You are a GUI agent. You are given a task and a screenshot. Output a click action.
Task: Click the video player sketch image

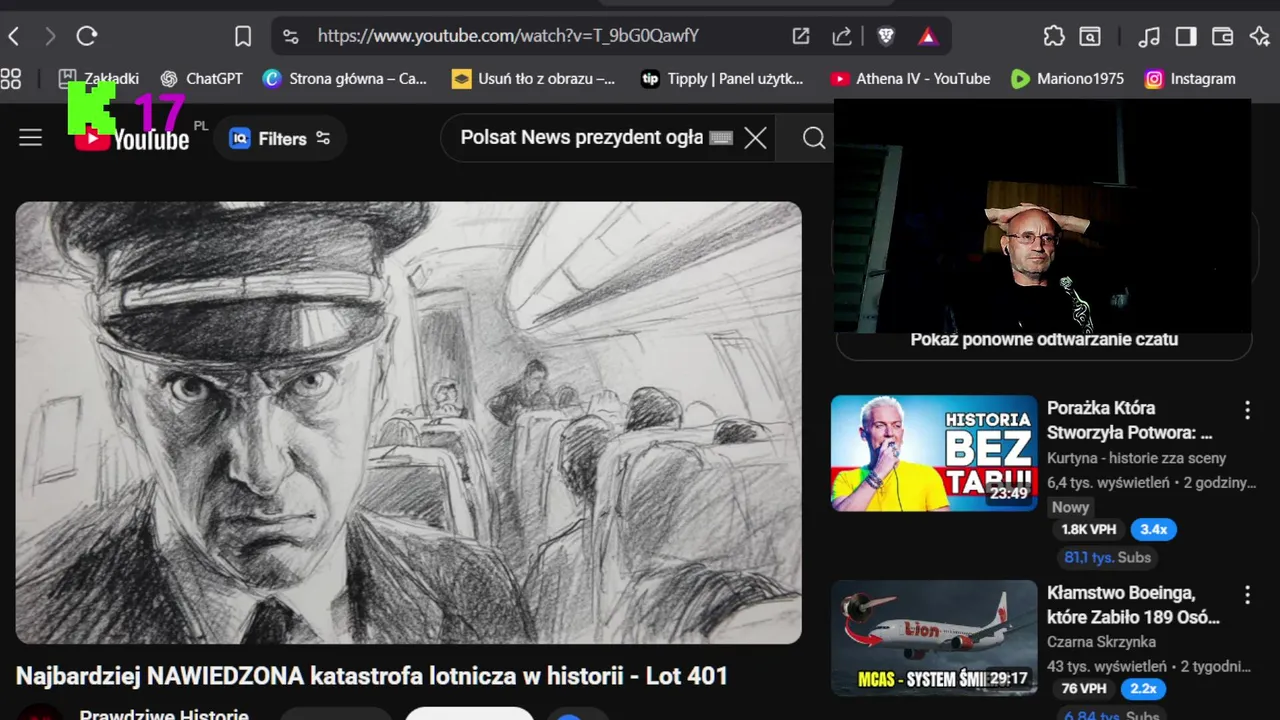[408, 423]
